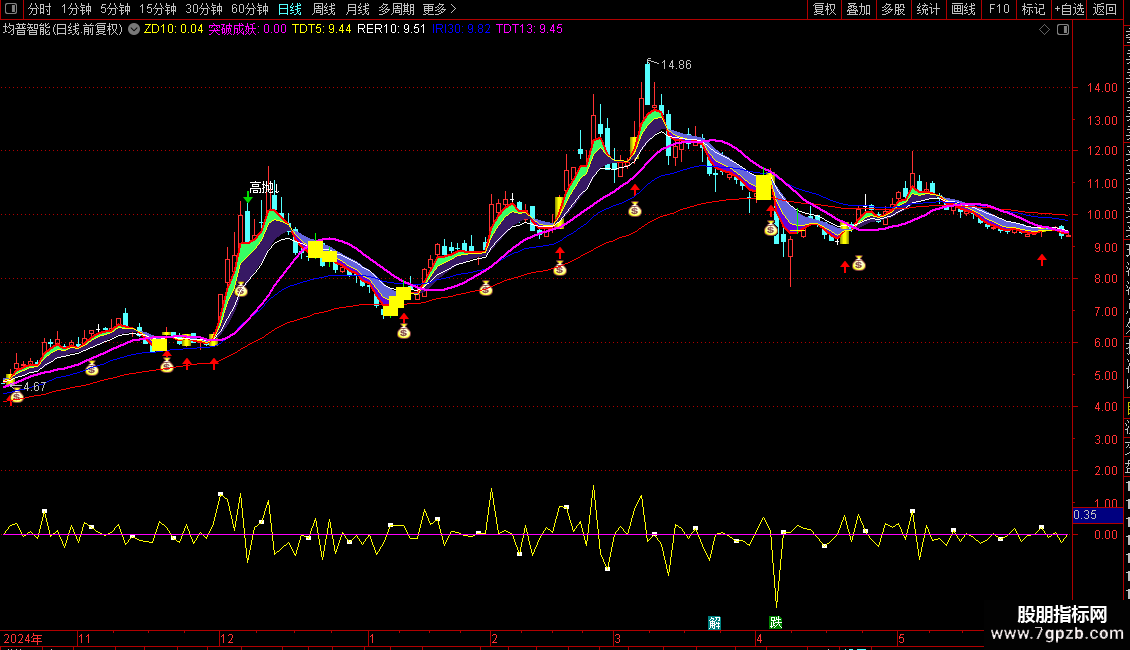Open the indicator dropdown next to 均普智能

[134, 30]
